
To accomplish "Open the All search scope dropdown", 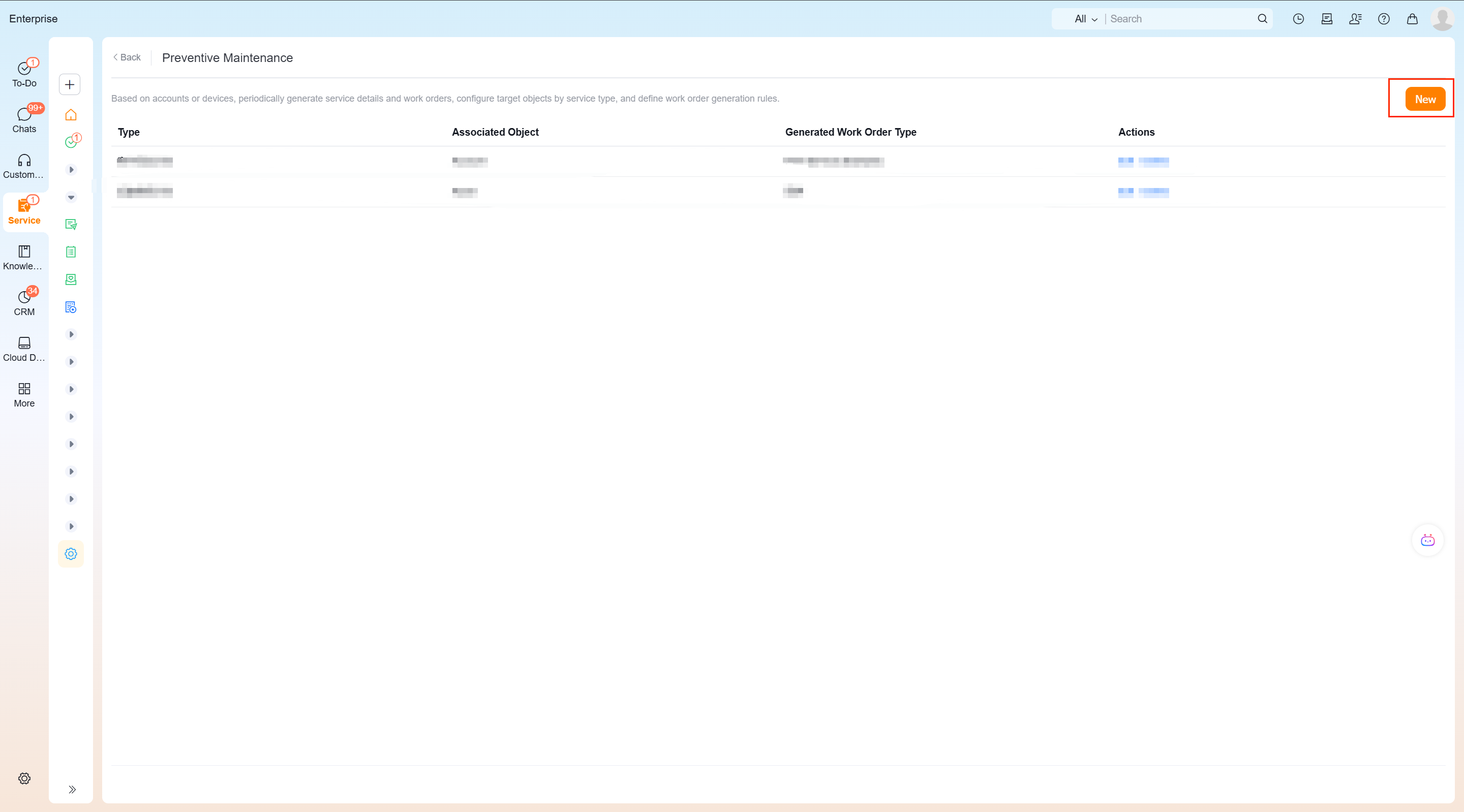I will click(1086, 19).
